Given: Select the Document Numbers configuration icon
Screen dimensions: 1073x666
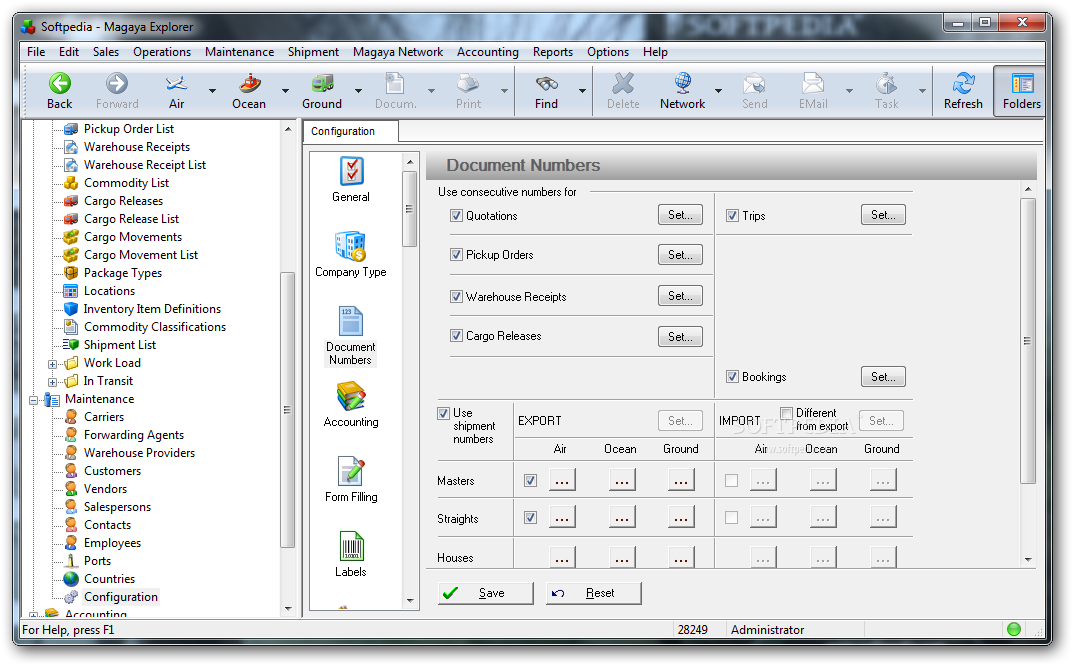Looking at the screenshot, I should pos(350,321).
